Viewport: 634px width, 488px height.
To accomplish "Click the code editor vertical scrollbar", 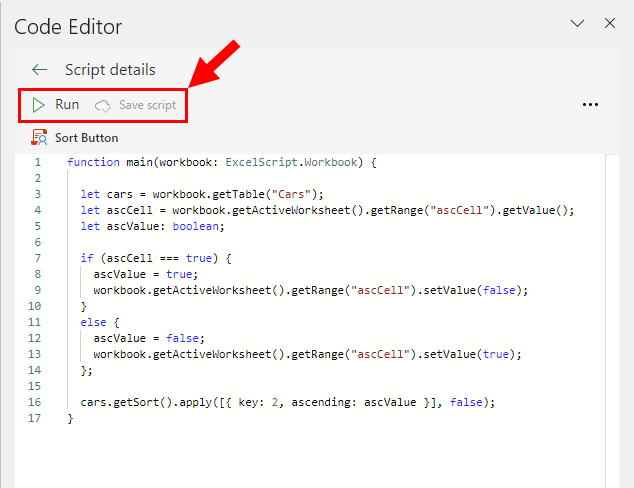I will tap(612, 321).
